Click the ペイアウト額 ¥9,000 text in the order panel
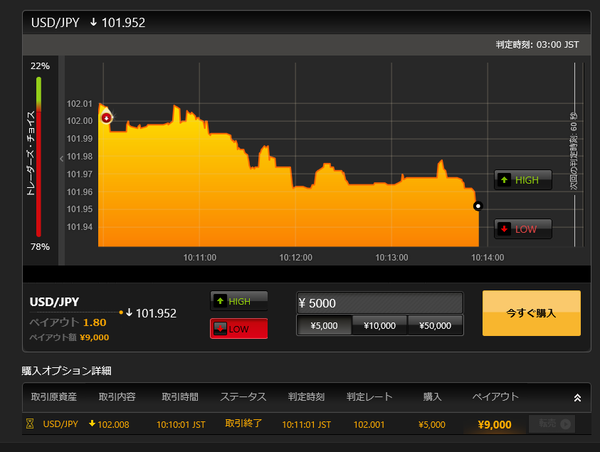600x452 pixels. point(69,337)
